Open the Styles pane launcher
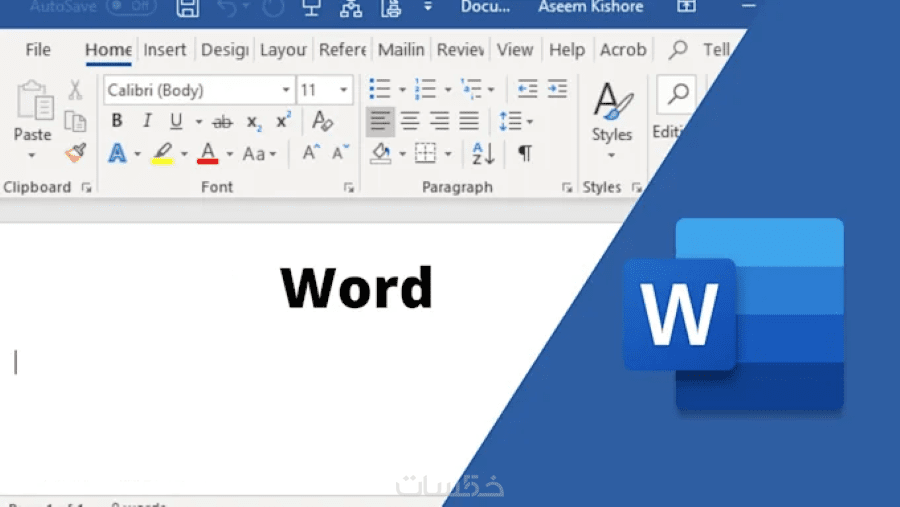 (x=637, y=188)
